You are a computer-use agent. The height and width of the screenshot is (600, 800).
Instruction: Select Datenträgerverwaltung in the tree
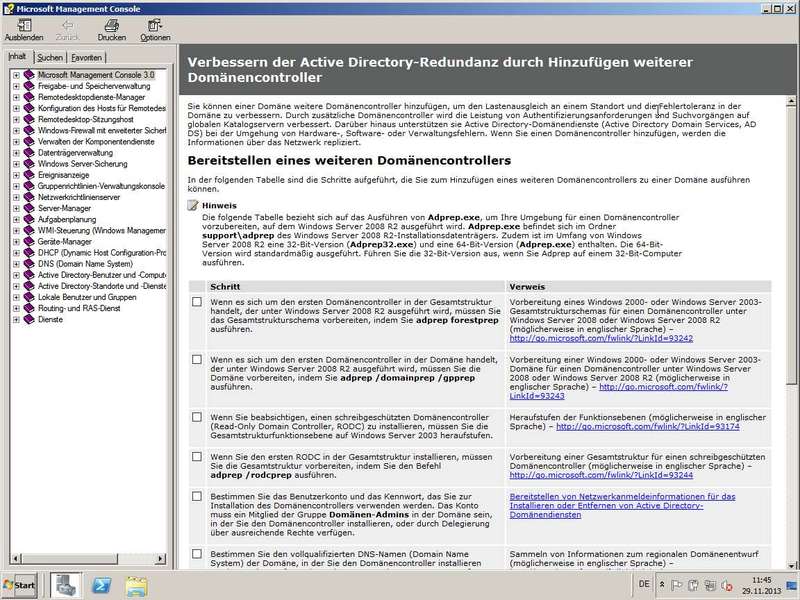pos(75,153)
